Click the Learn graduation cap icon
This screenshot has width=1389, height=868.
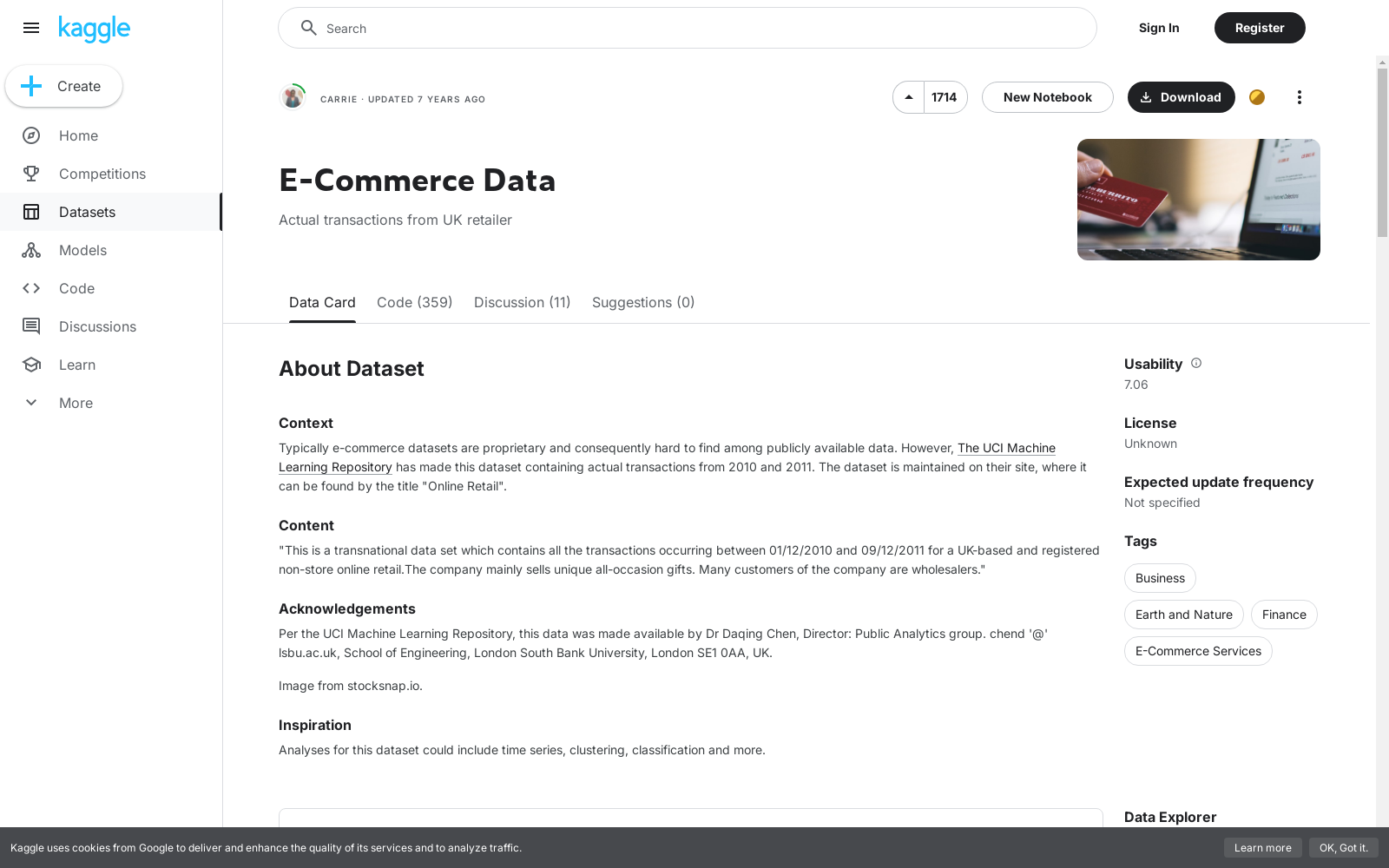pyautogui.click(x=31, y=365)
